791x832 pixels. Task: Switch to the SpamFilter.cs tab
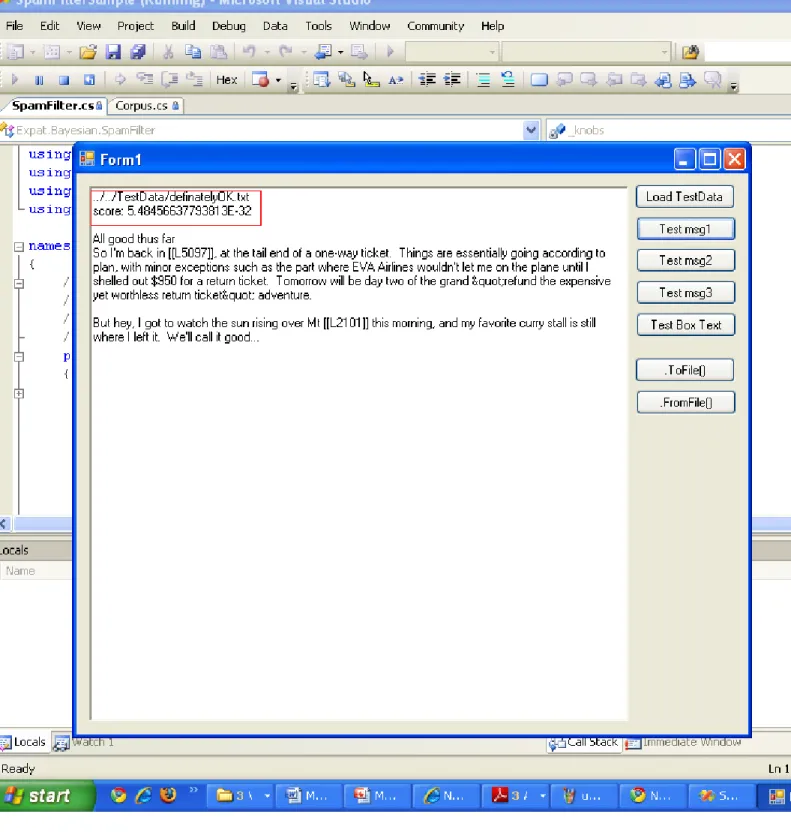click(54, 106)
